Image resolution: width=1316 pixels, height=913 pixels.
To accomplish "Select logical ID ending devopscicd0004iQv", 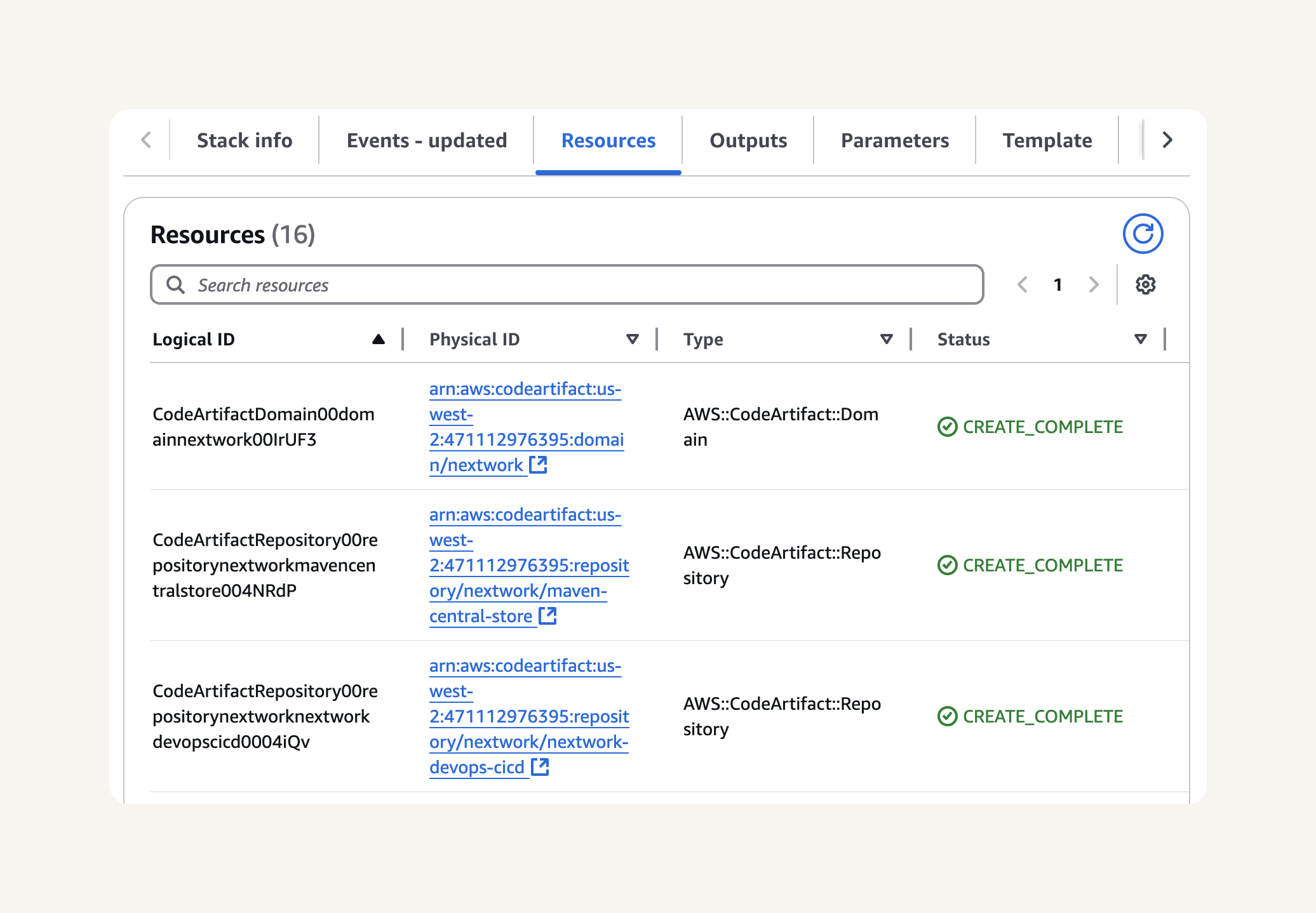I will pyautogui.click(x=265, y=716).
